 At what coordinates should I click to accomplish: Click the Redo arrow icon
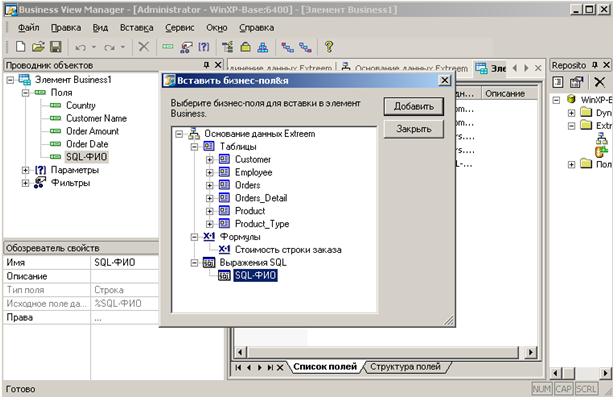[109, 48]
